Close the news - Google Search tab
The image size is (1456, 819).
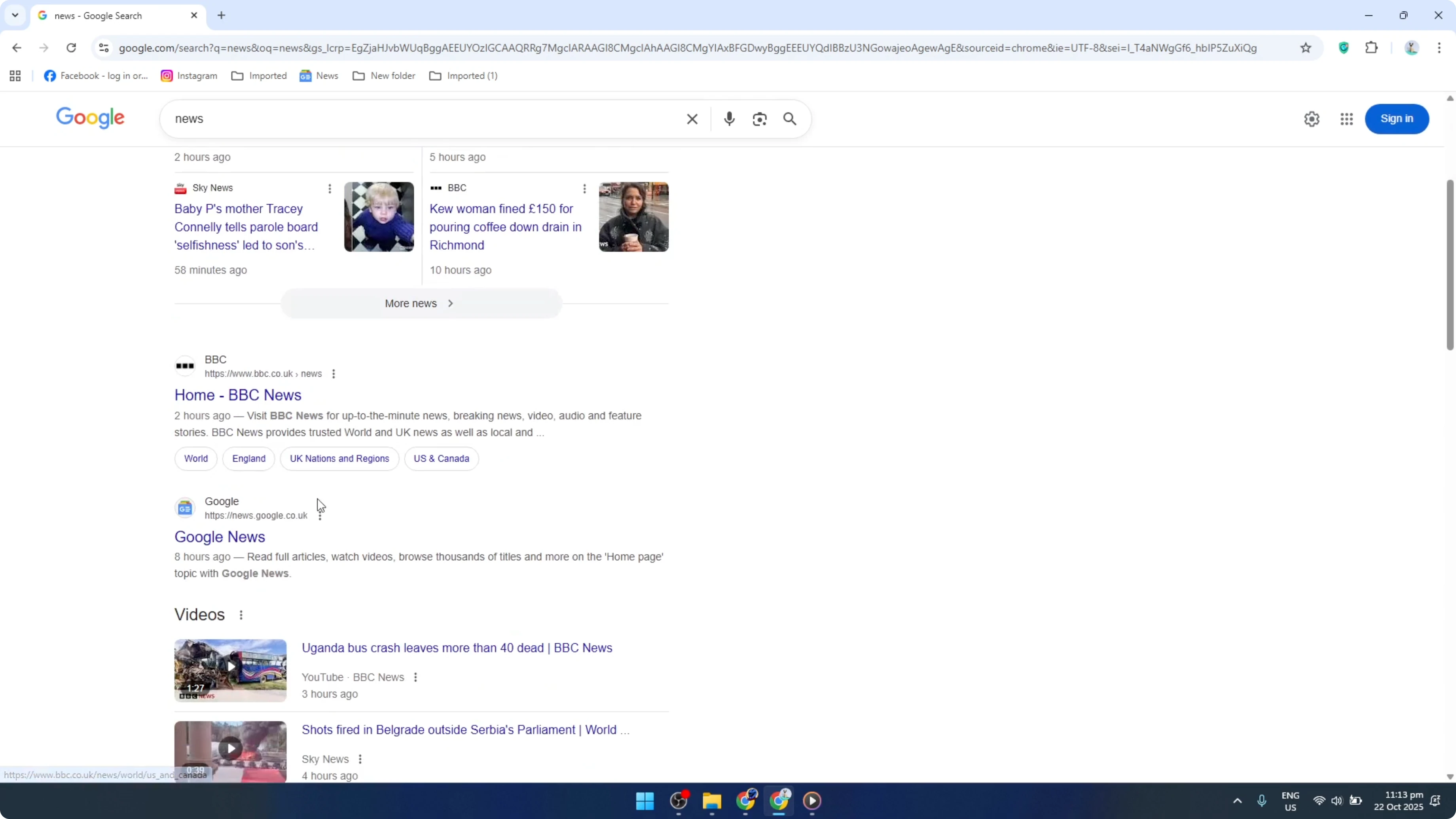tap(194, 15)
